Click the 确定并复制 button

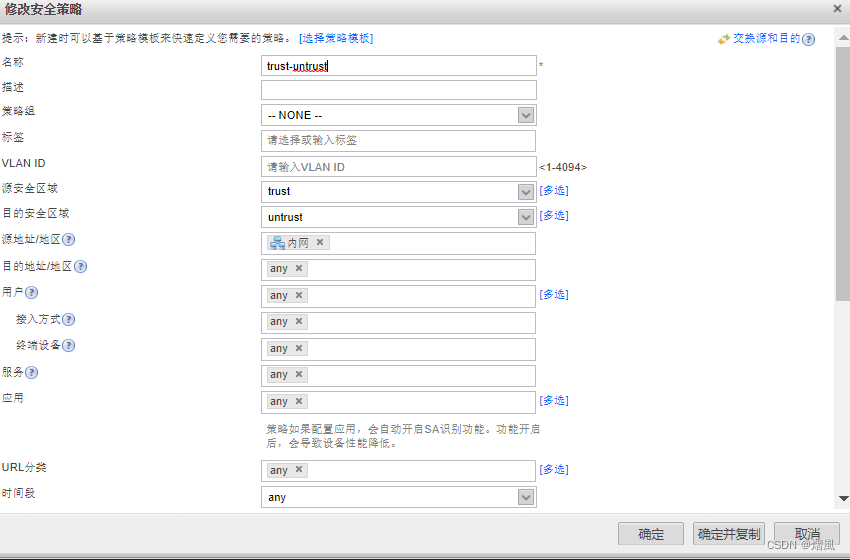pos(729,534)
